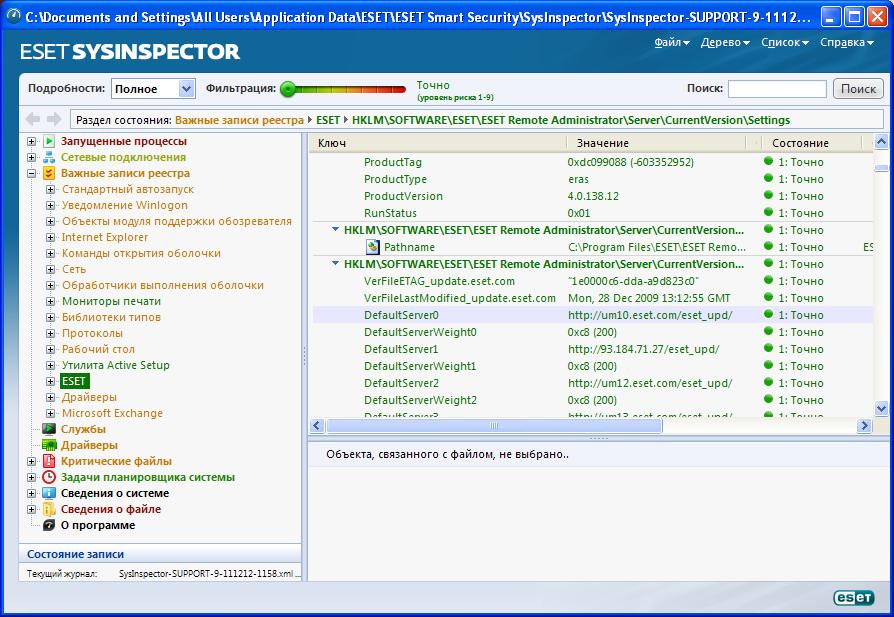
Task: Open the Справка menu
Action: [x=847, y=42]
